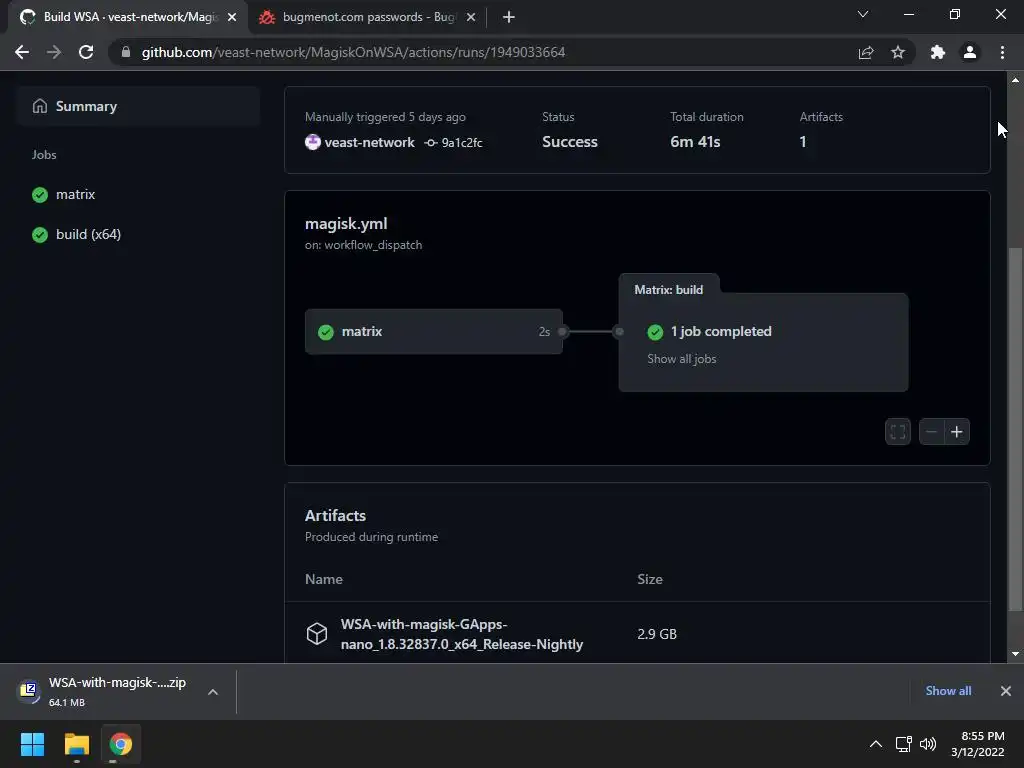Zoom in the workflow graph
This screenshot has width=1024, height=768.
957,432
